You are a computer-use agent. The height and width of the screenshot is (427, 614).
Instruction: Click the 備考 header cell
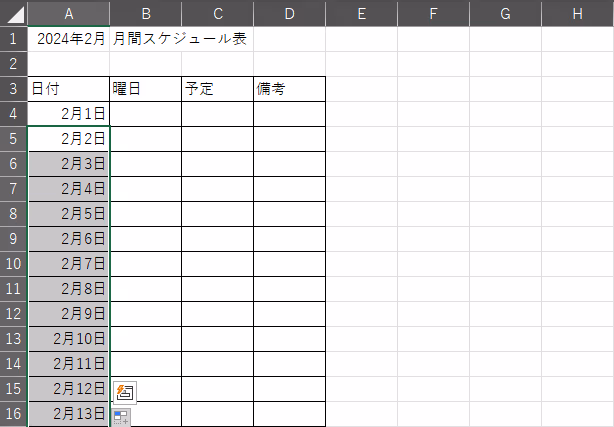coord(290,89)
